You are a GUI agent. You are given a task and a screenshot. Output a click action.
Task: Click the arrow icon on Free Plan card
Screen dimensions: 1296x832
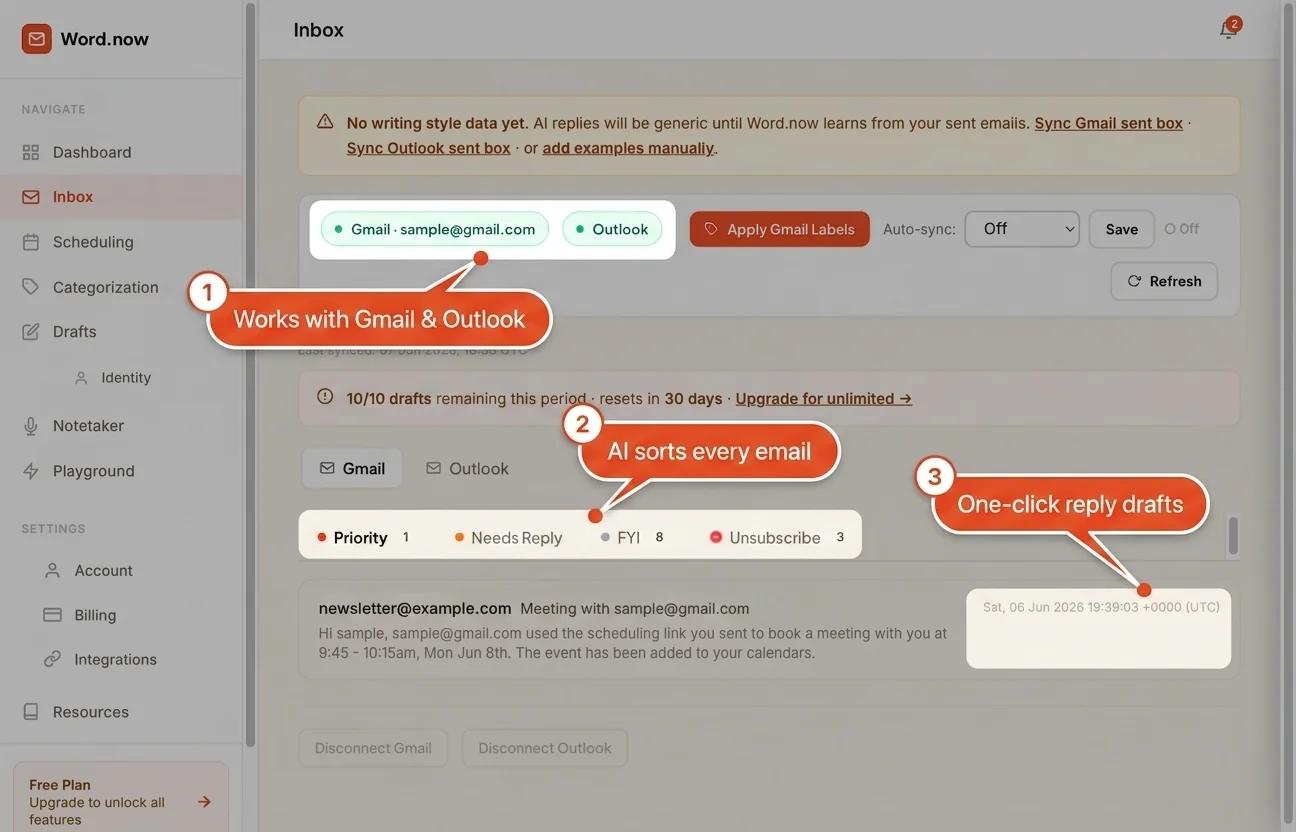(x=204, y=802)
